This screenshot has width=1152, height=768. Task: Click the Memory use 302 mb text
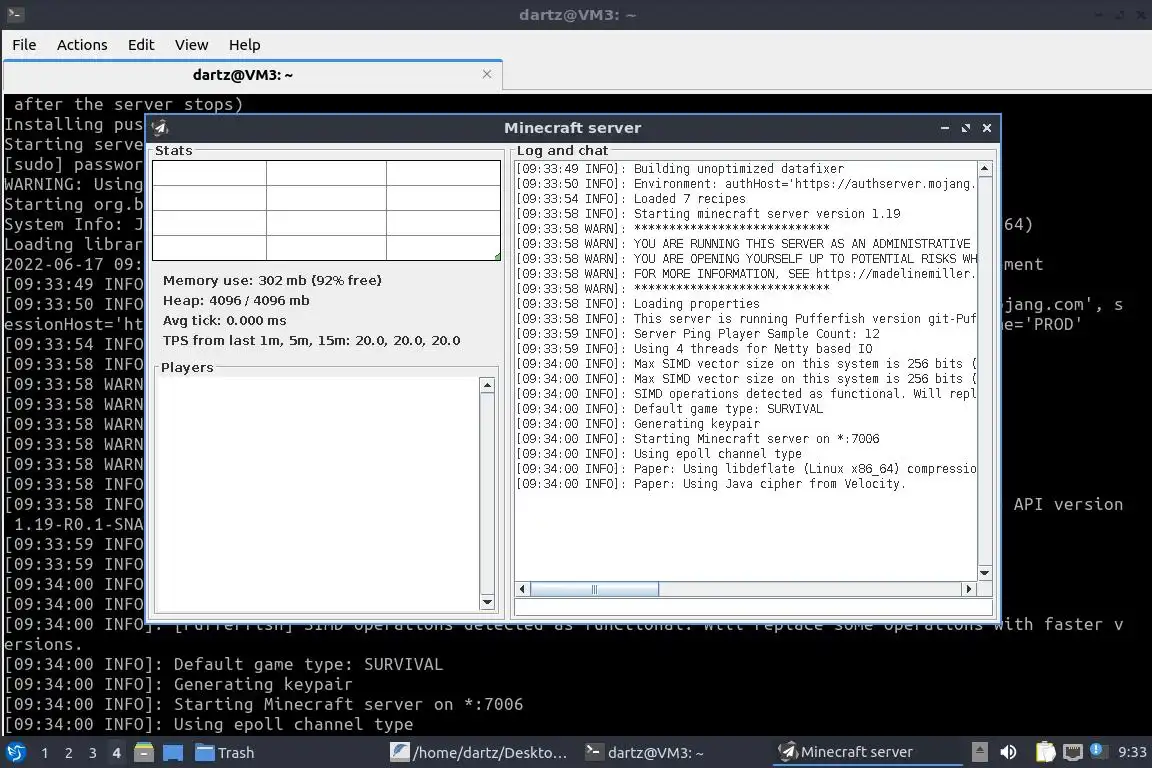[x=272, y=280]
